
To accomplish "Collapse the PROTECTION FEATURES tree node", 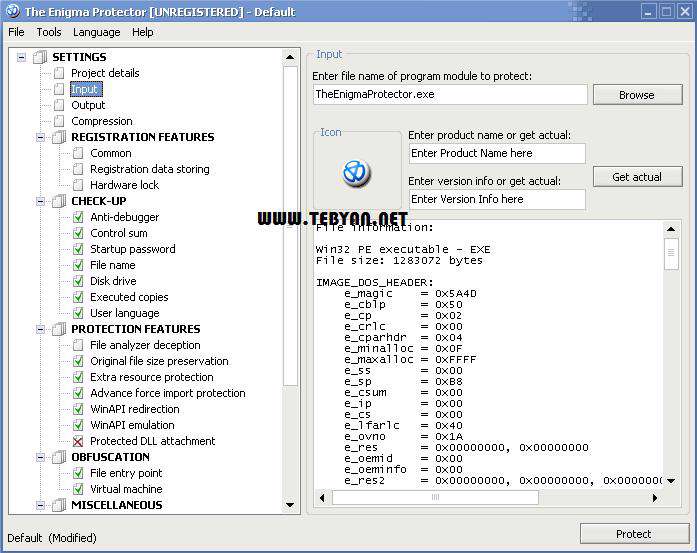I will pyautogui.click(x=41, y=329).
